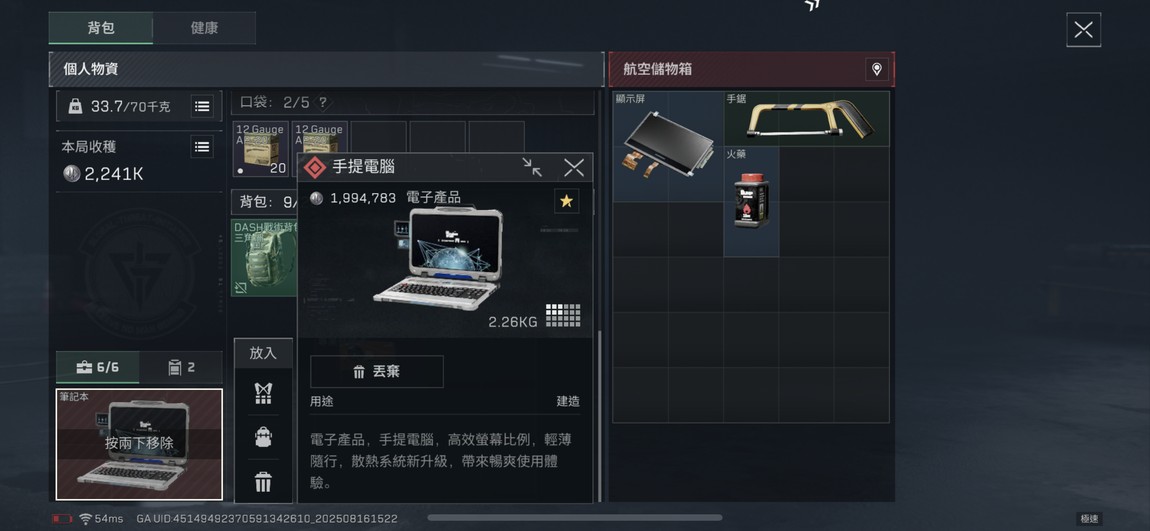This screenshot has width=1150, height=531.
Task: Pick the 手鋸 hacksaw item
Action: (x=807, y=119)
